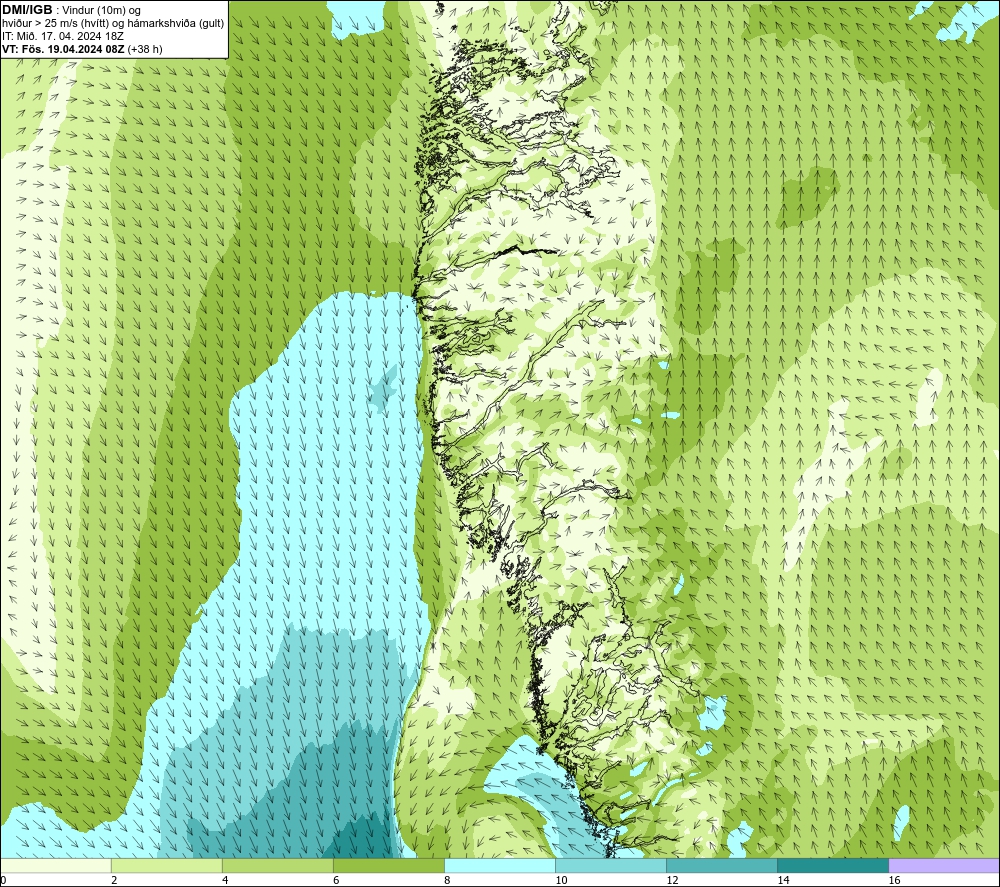The height and width of the screenshot is (887, 1000).
Task: Click the 'DMI/IGB : Vindur (10m) og' title line
Action: pos(71,10)
